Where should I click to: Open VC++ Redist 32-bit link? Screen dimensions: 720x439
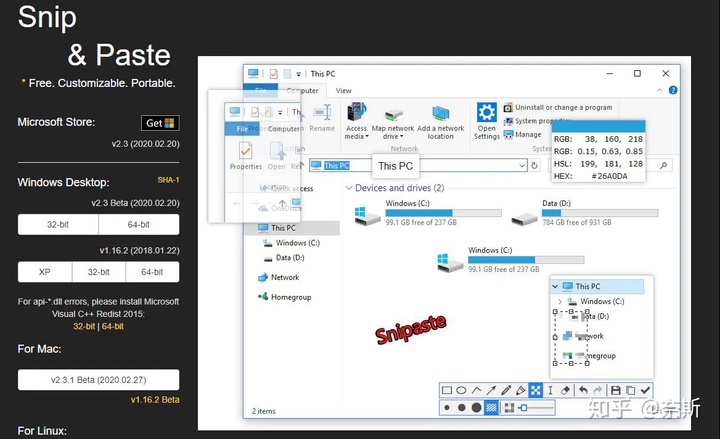tap(84, 326)
